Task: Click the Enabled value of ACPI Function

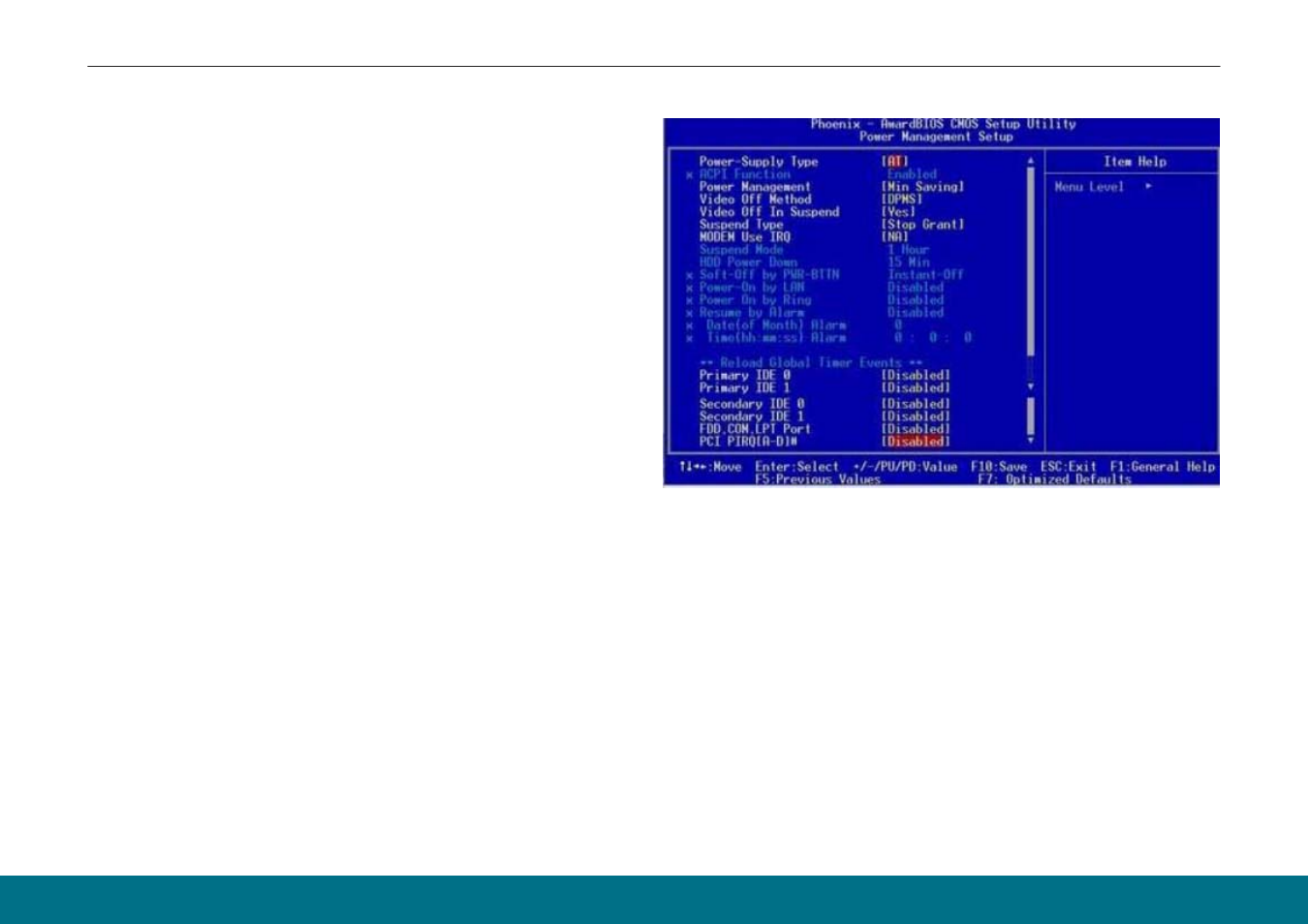Action: pyautogui.click(x=912, y=174)
